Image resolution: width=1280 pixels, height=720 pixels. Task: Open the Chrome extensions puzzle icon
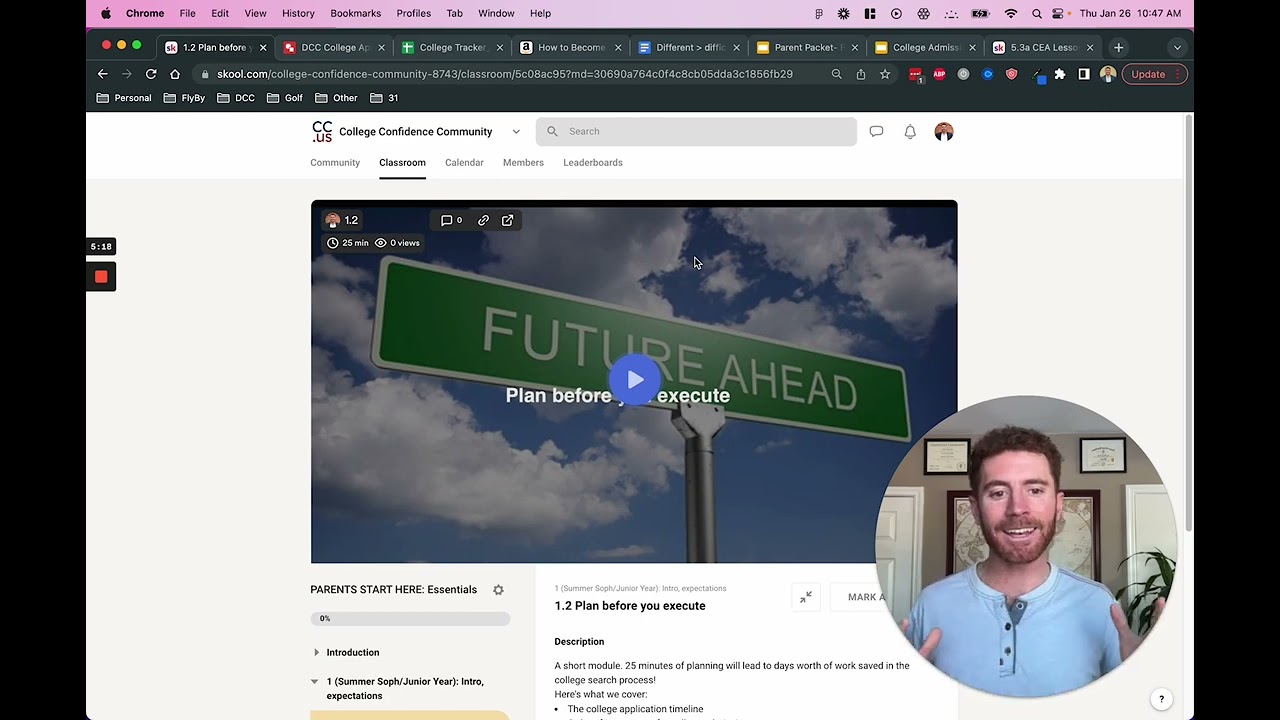coord(1060,74)
